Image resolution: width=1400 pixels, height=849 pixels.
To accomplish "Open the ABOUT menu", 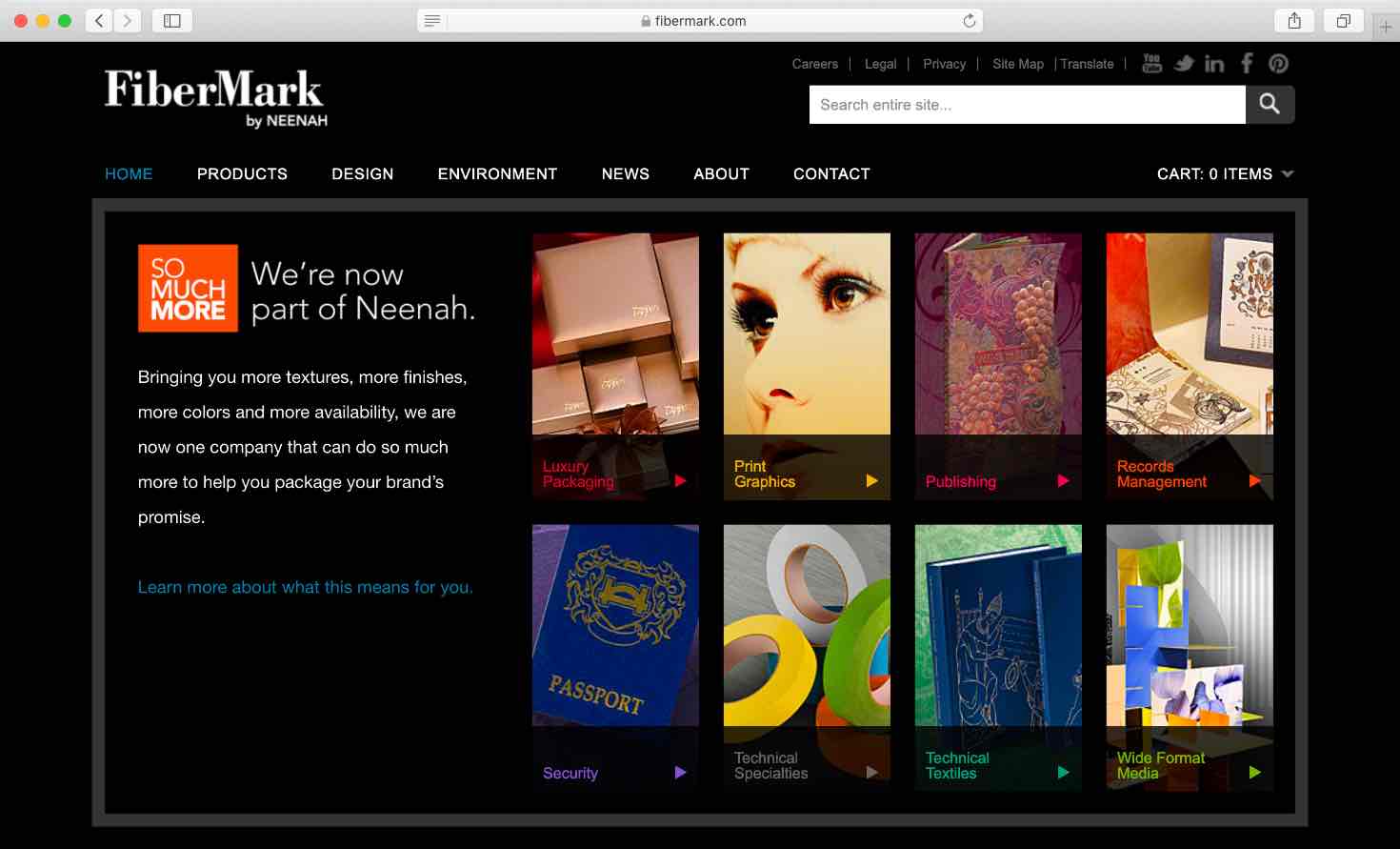I will (x=721, y=174).
